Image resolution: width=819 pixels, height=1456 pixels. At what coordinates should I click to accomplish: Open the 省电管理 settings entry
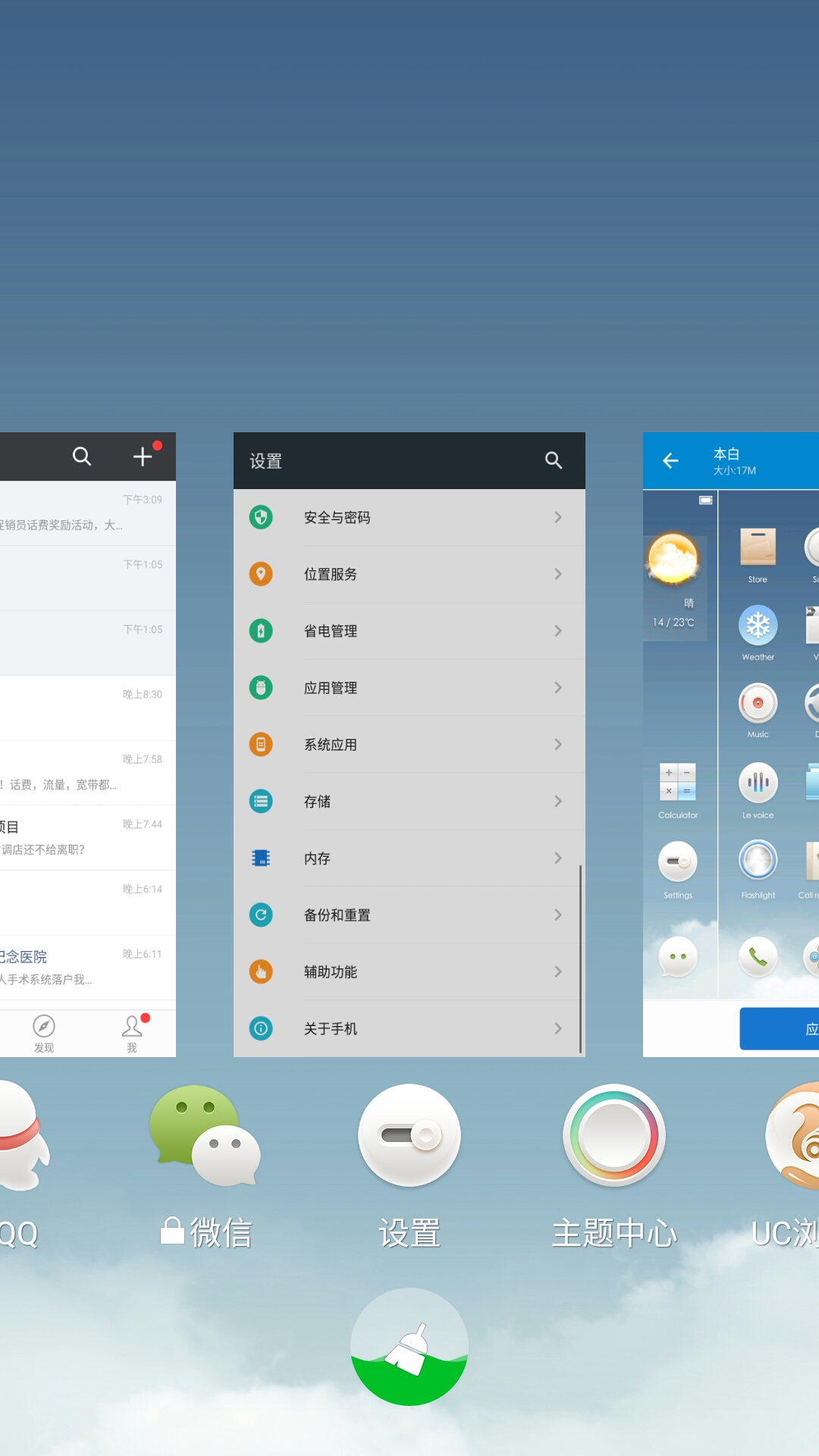click(409, 631)
